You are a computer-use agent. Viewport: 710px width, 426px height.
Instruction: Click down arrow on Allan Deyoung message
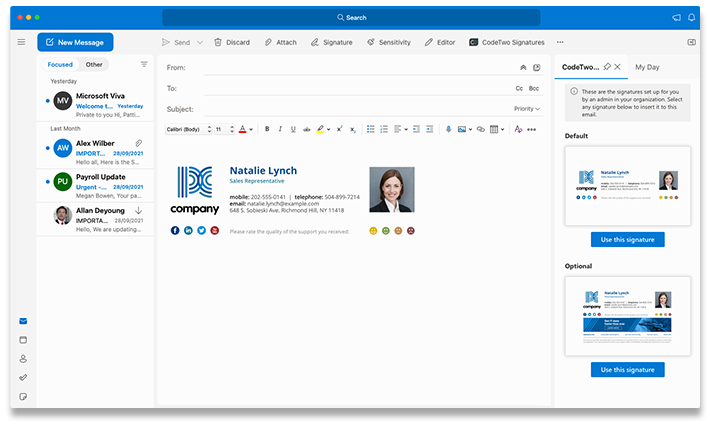139,211
